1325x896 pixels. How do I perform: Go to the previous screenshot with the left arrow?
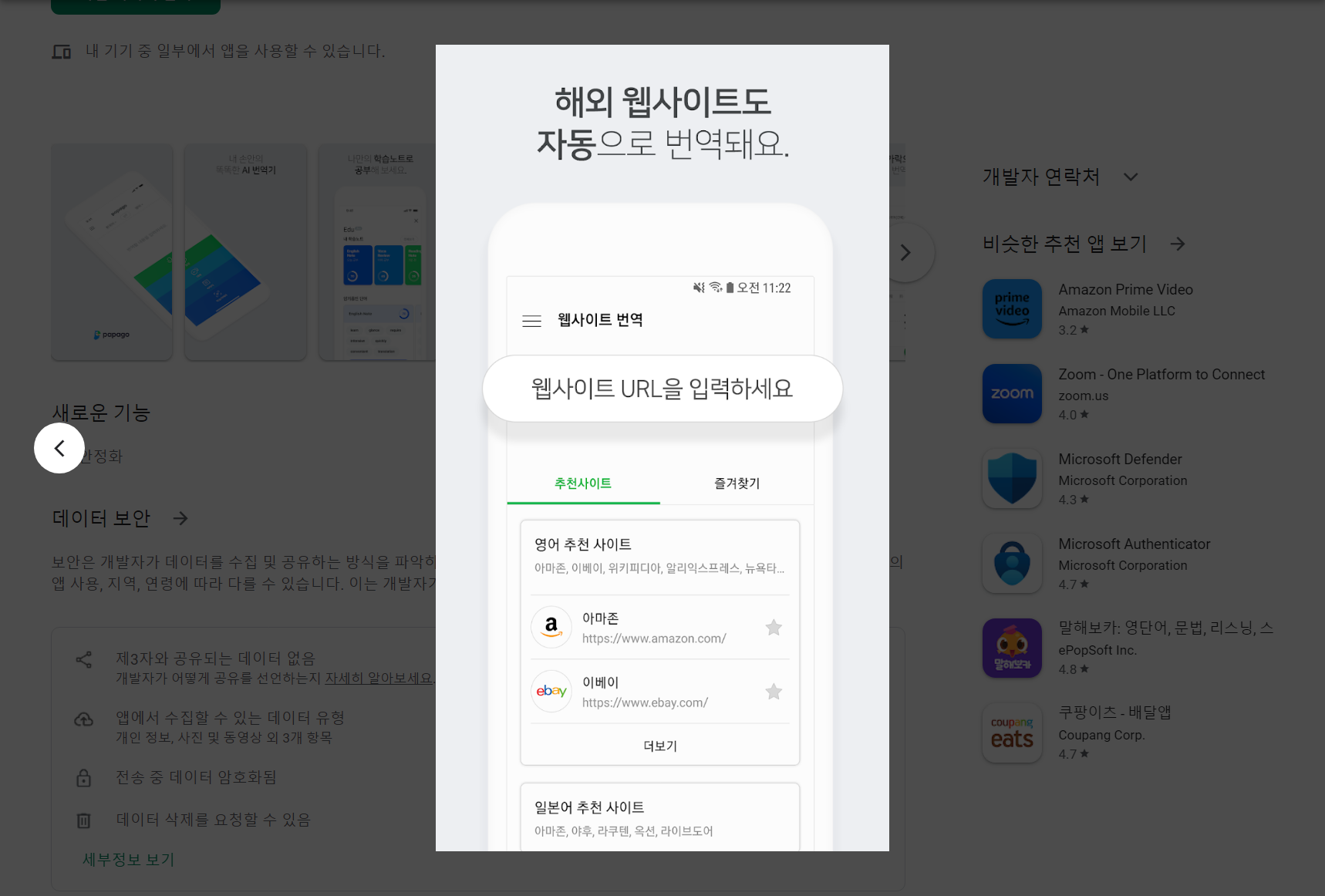[x=59, y=448]
